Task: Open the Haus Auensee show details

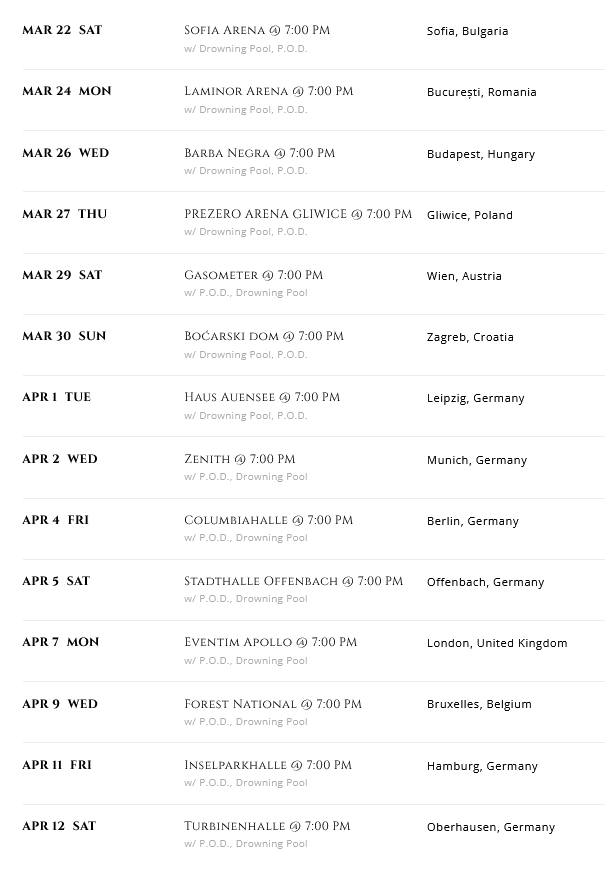Action: [262, 397]
